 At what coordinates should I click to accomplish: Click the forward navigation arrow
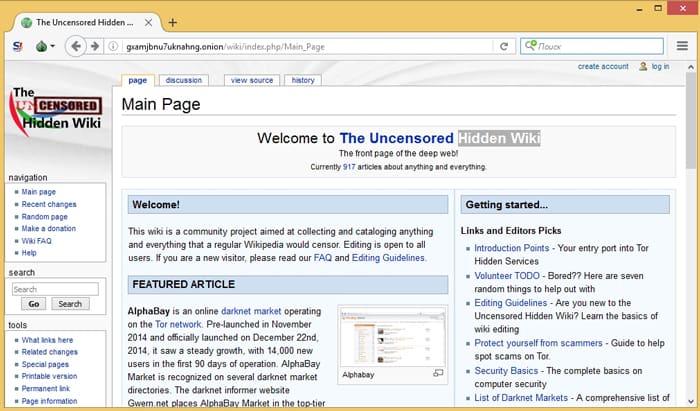pyautogui.click(x=95, y=46)
